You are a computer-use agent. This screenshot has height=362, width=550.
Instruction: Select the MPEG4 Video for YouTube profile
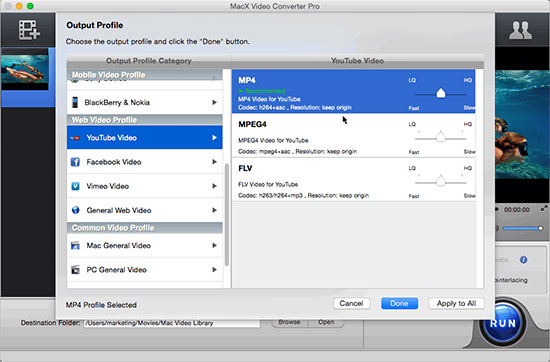pyautogui.click(x=354, y=135)
